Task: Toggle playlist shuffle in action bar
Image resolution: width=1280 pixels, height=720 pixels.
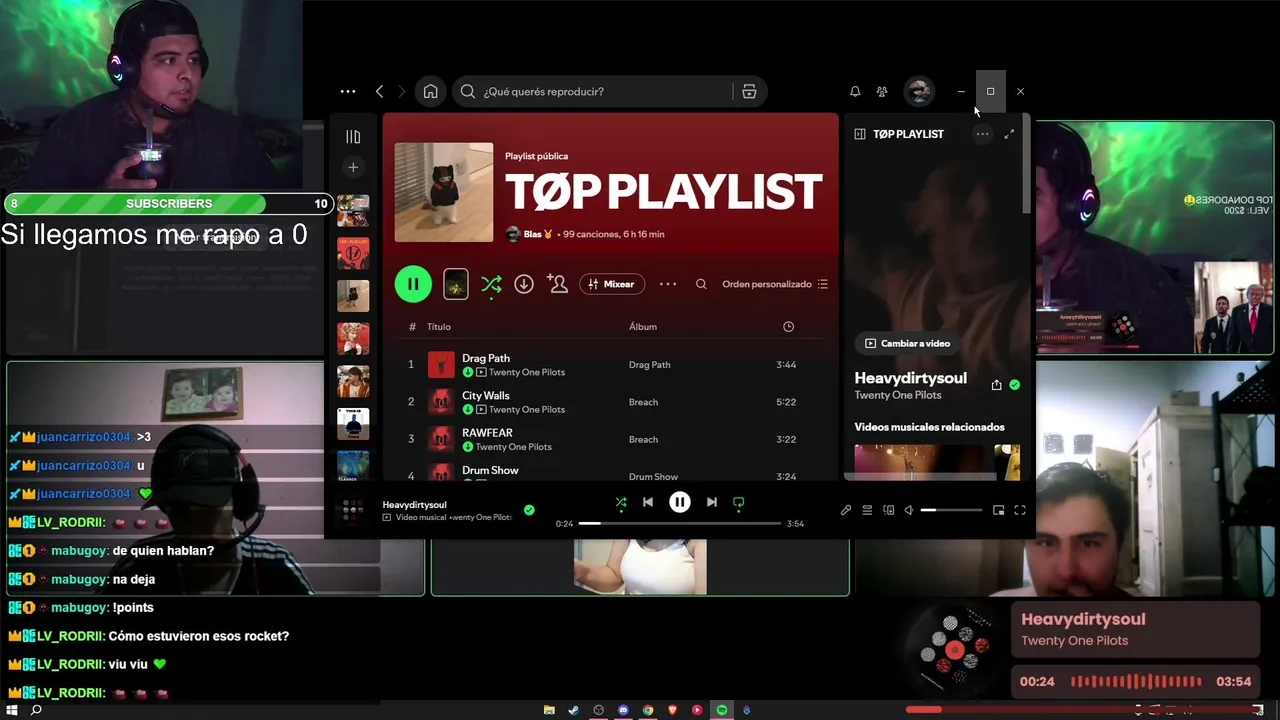Action: click(x=491, y=285)
